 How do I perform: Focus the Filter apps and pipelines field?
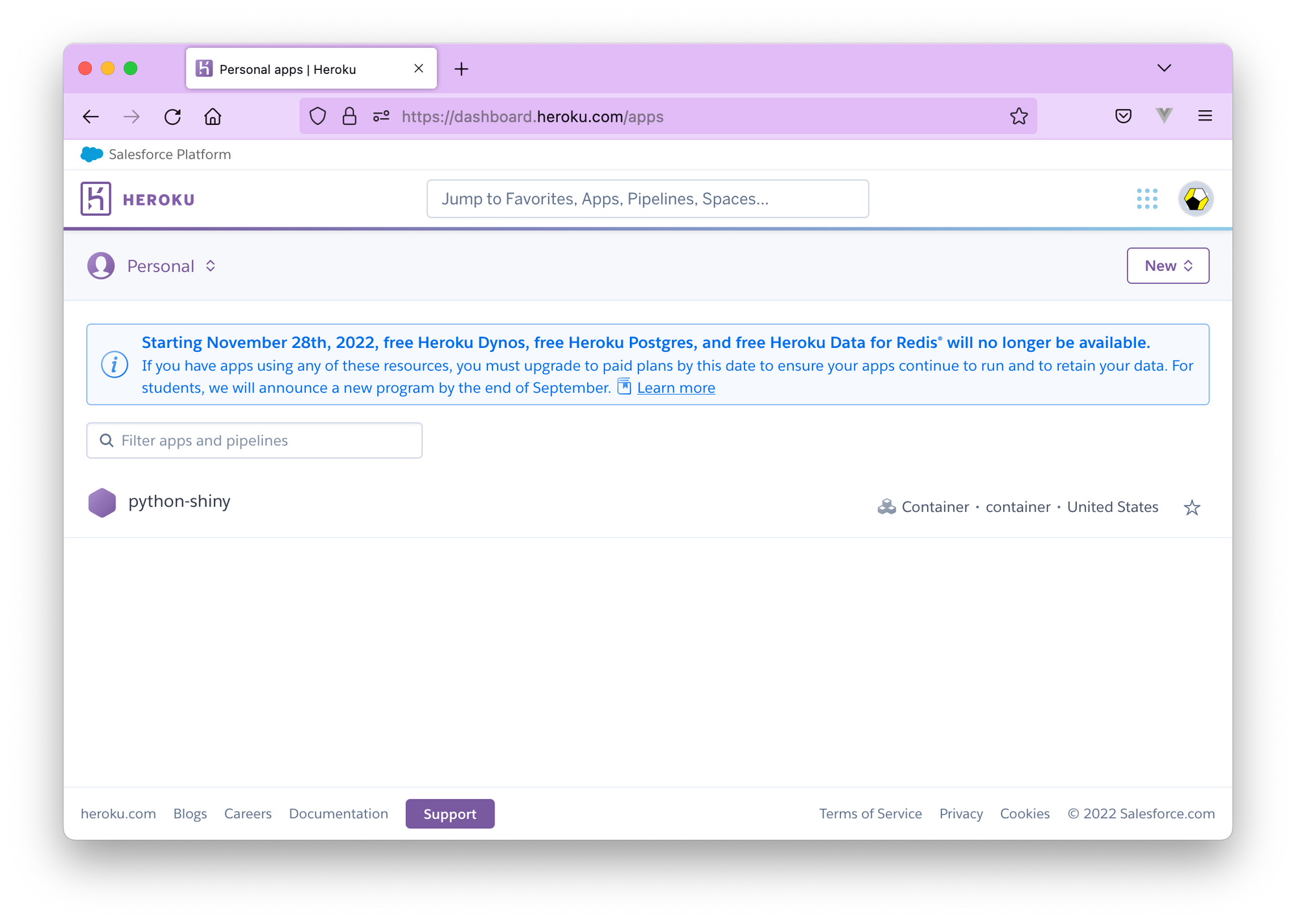click(254, 441)
